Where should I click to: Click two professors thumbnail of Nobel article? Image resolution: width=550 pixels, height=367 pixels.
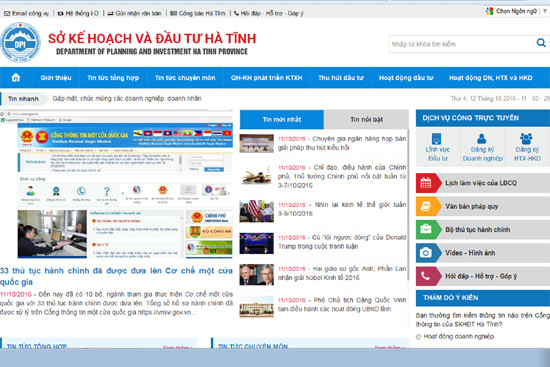point(256,274)
